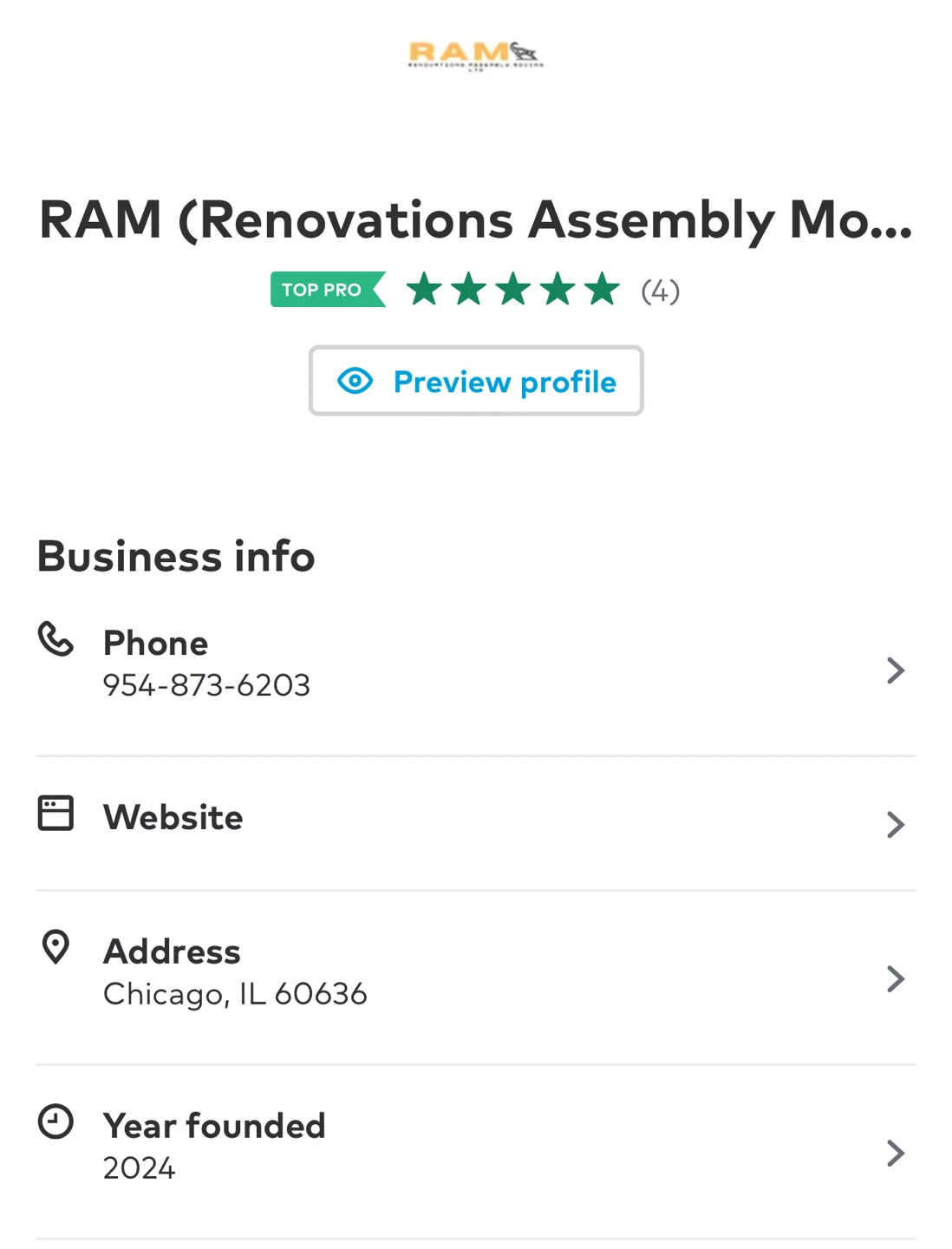Open the Phone row chevron

point(896,670)
